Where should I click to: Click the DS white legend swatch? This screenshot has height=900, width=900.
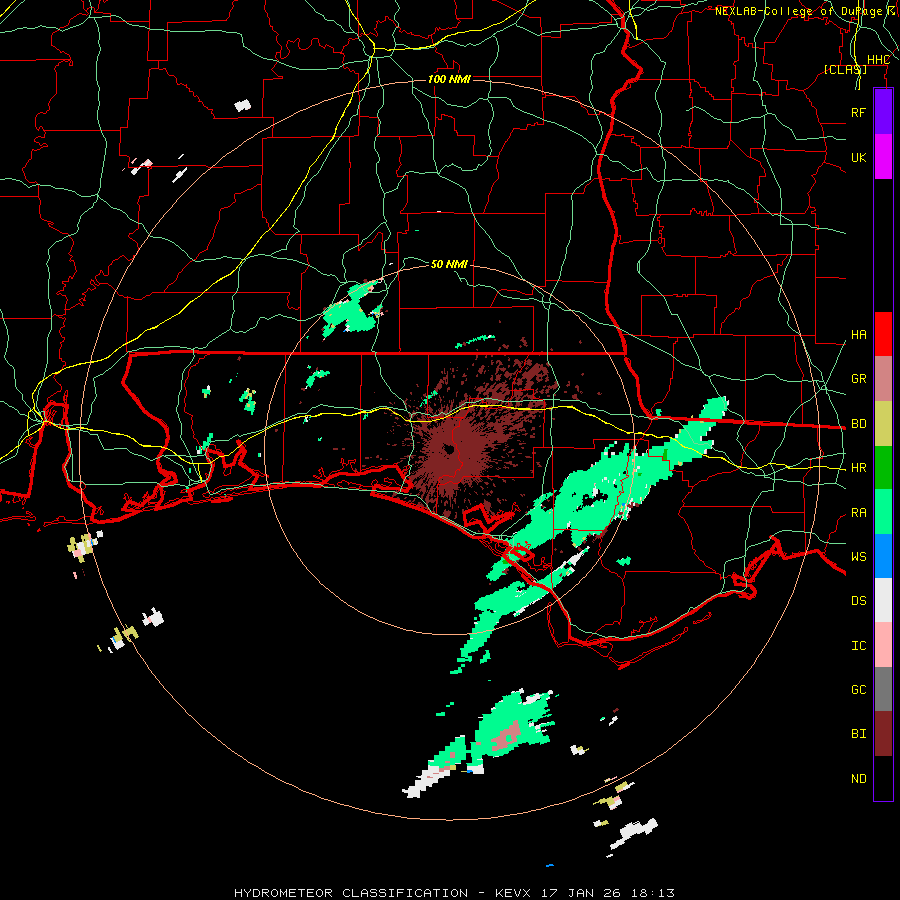pyautogui.click(x=883, y=600)
